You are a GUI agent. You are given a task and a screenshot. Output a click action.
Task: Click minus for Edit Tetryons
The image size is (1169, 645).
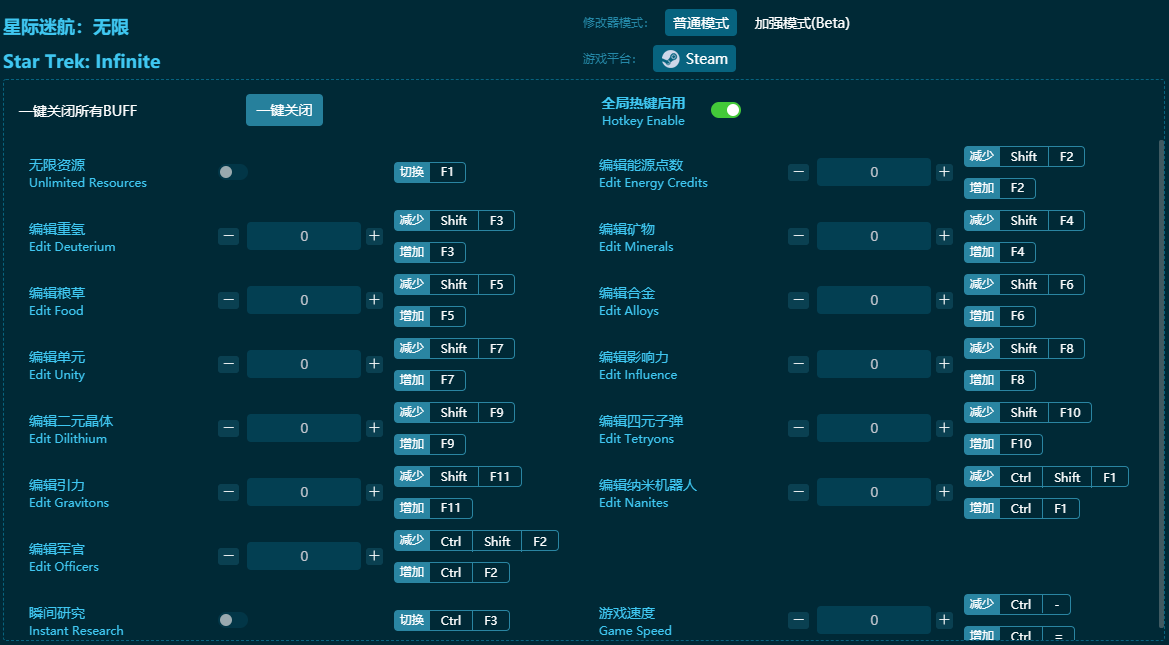[x=798, y=429]
